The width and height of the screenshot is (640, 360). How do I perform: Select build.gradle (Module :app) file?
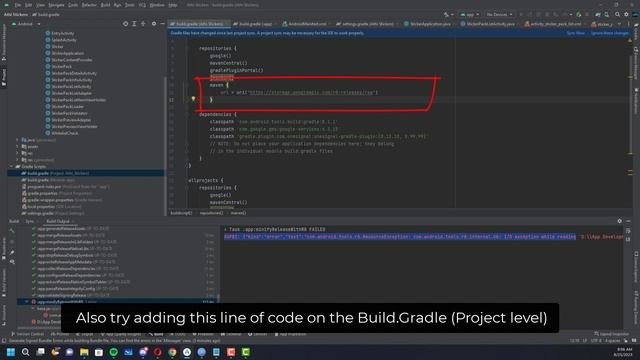tap(48, 180)
